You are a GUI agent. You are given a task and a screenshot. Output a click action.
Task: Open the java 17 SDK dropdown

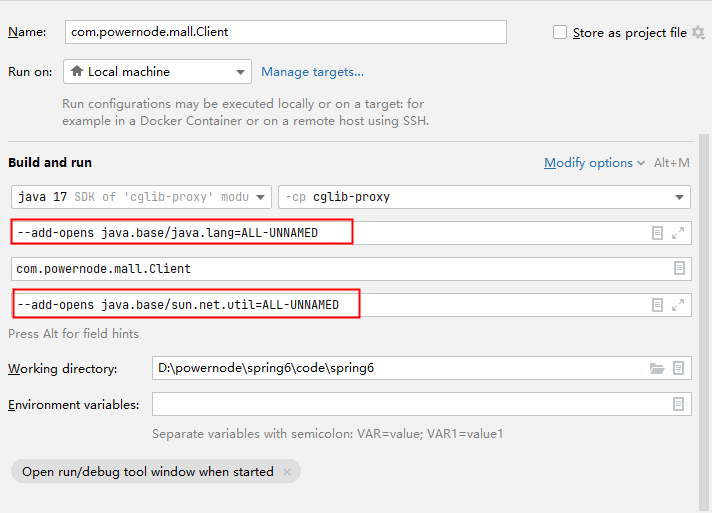coord(141,197)
